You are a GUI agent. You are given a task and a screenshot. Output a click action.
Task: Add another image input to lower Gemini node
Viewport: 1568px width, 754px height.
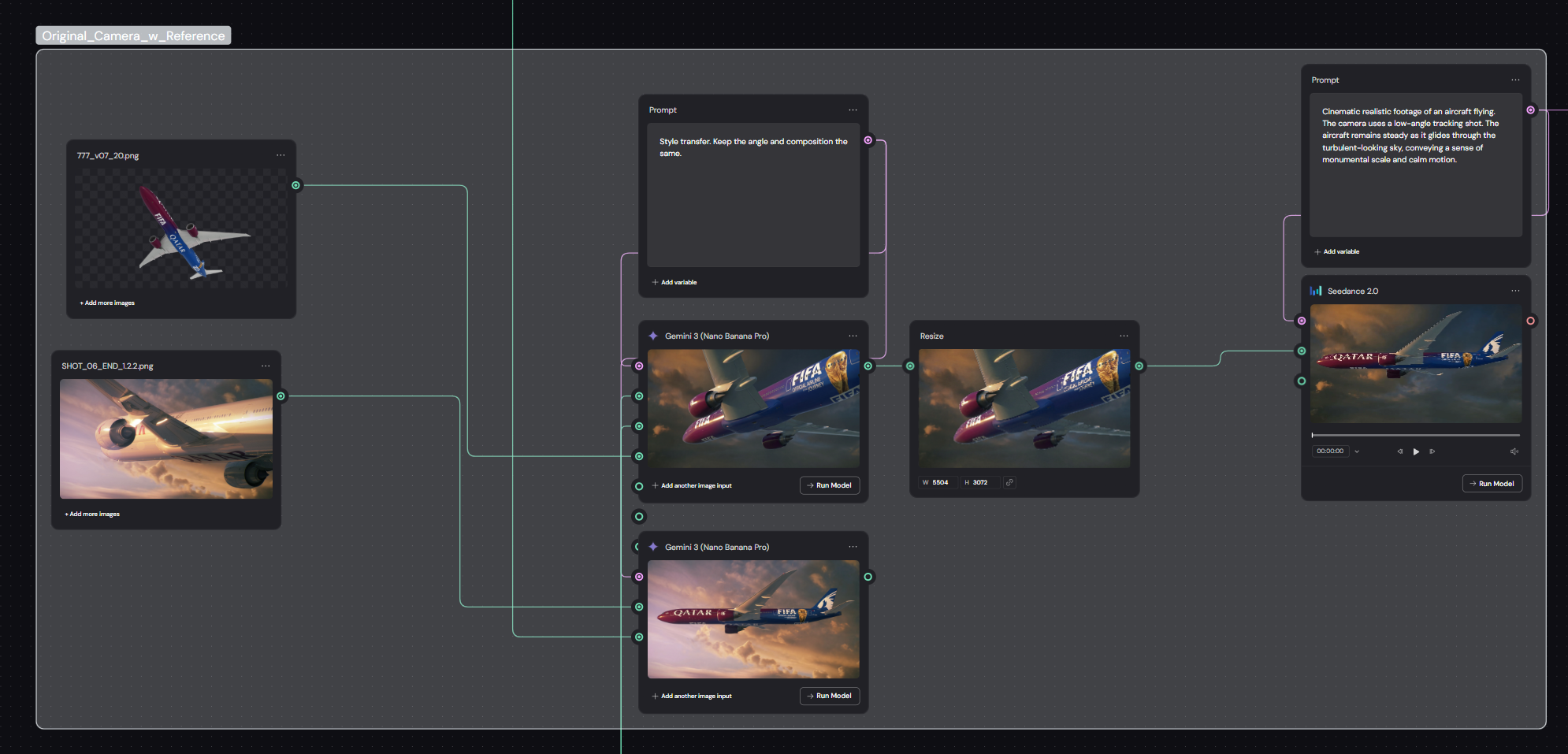tap(692, 696)
